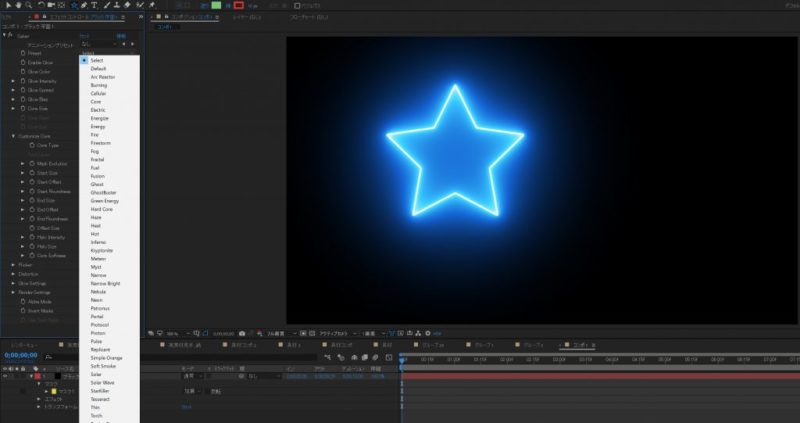Select the Pen tool
This screenshot has width=800, height=423.
point(86,4)
